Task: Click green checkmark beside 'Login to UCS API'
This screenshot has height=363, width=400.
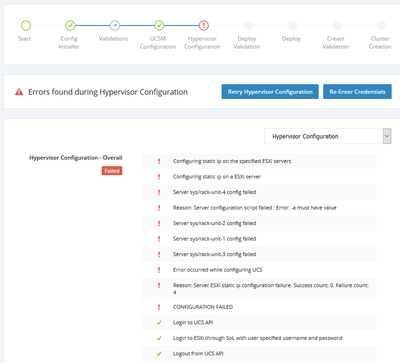Action: pyautogui.click(x=159, y=323)
